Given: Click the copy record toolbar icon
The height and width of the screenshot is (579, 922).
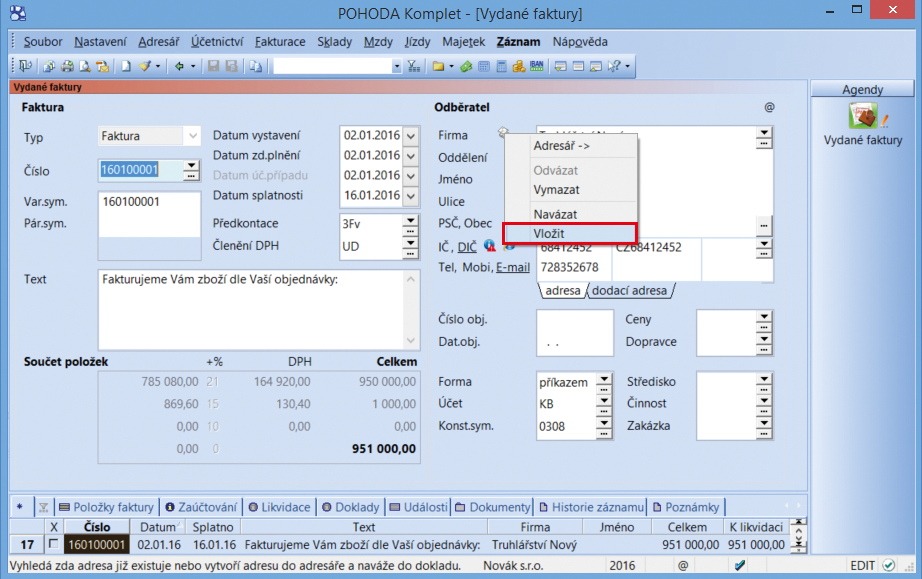Looking at the screenshot, I should click(255, 66).
